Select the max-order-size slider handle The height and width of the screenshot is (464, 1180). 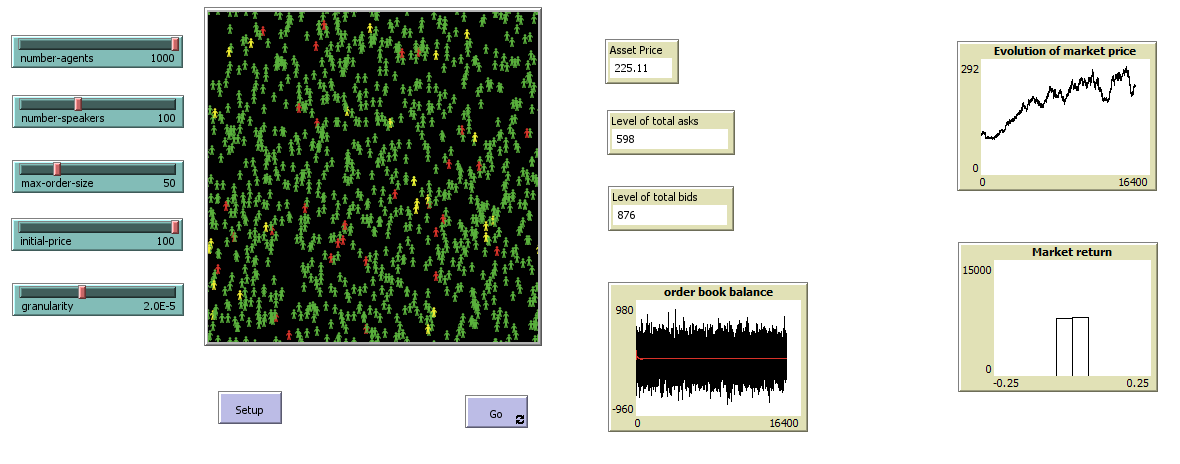tap(57, 168)
